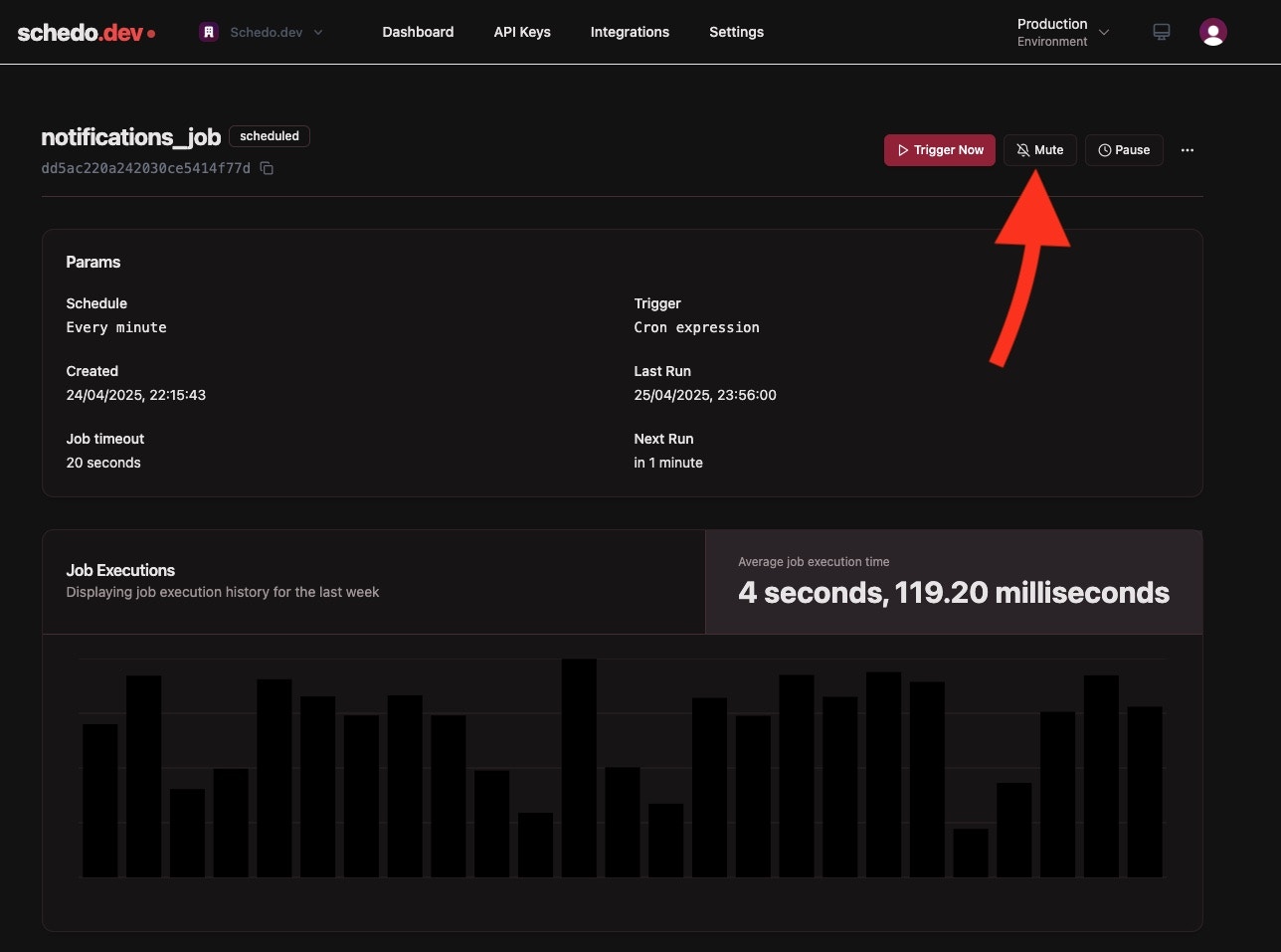
Task: Open the user avatar profile icon
Action: coord(1212,31)
